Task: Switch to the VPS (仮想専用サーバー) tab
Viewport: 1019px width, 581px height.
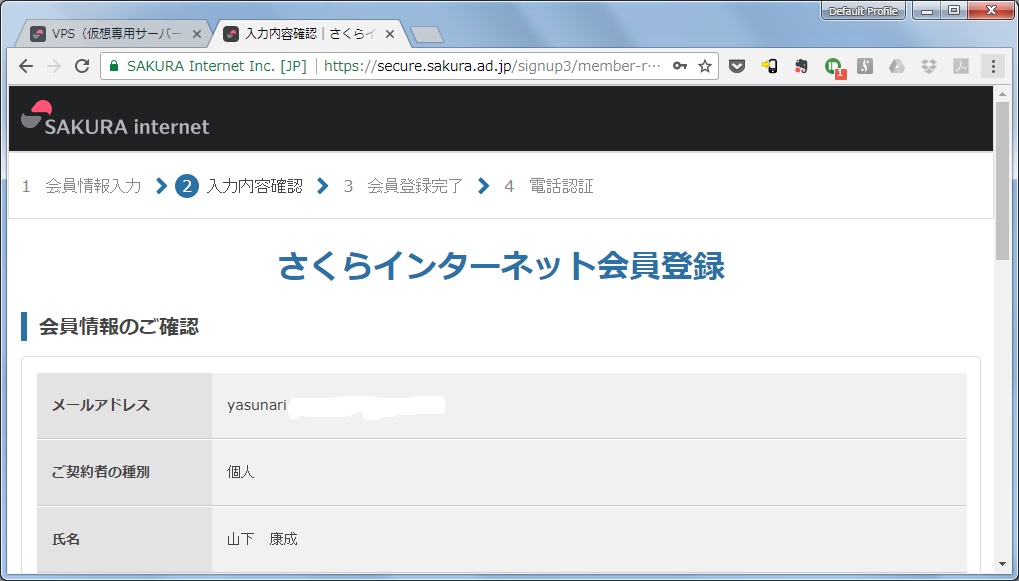Action: 110,34
